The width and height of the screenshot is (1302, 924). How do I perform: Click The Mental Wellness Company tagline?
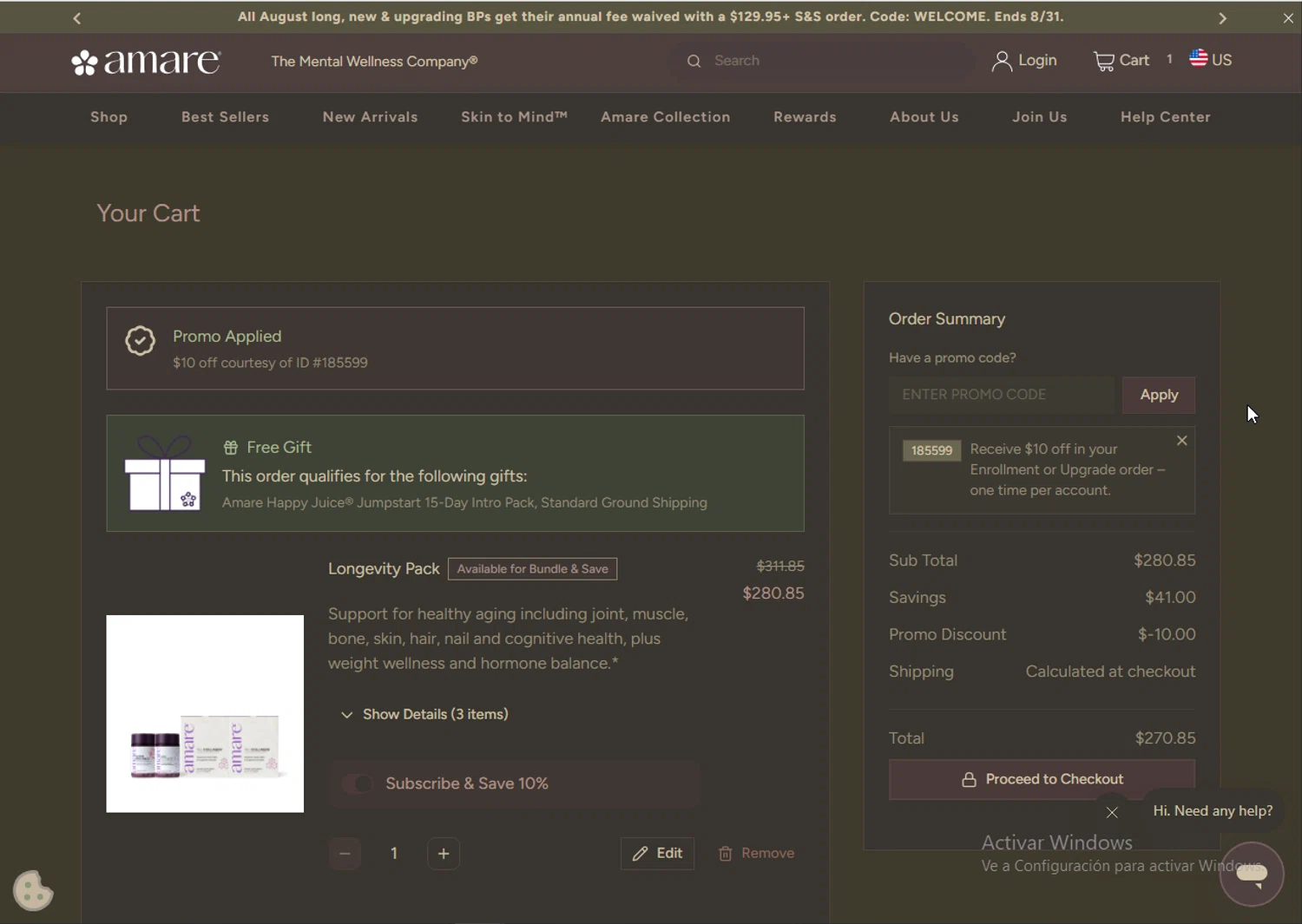point(374,62)
